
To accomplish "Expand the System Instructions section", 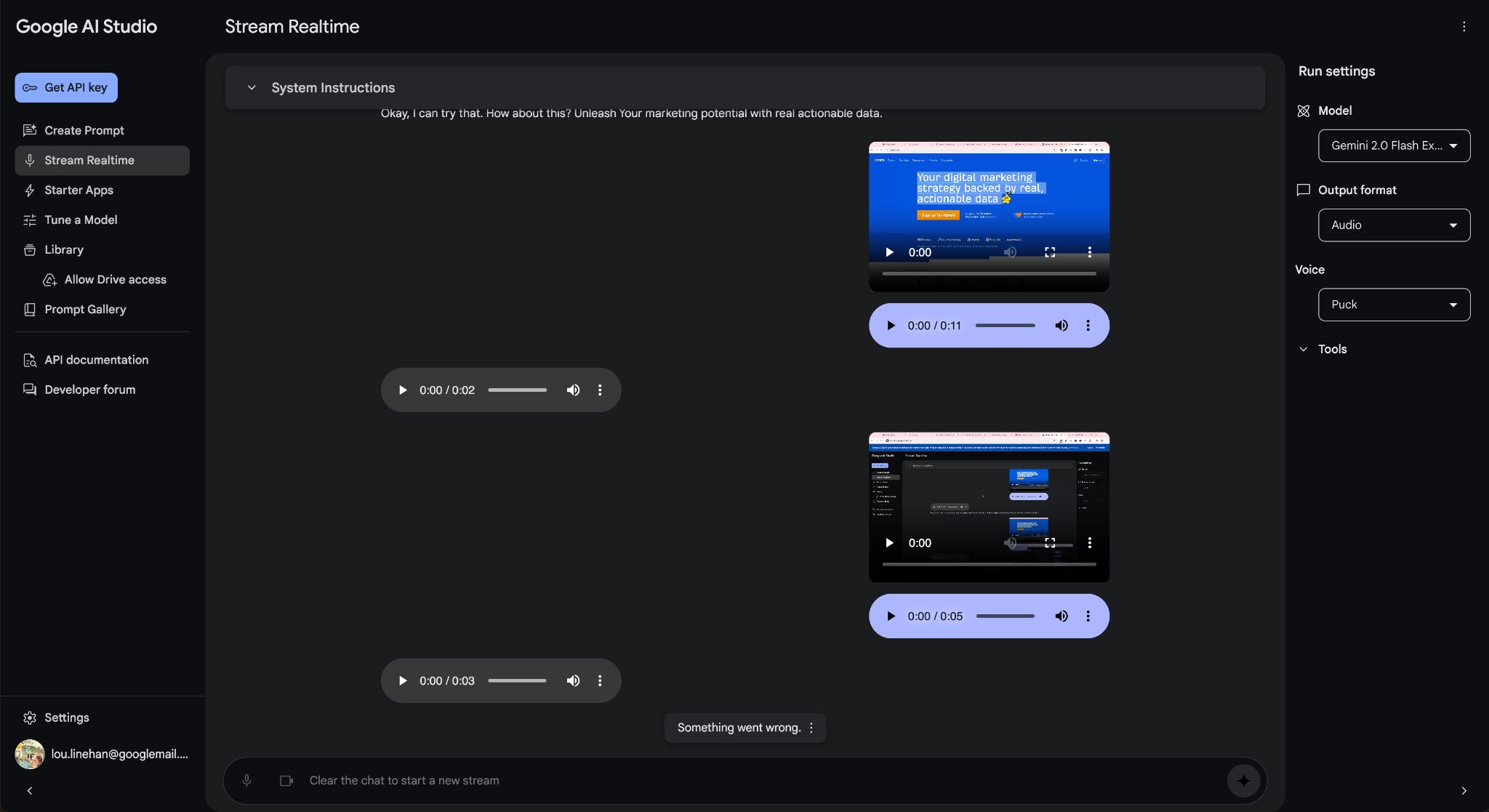I will pos(251,87).
